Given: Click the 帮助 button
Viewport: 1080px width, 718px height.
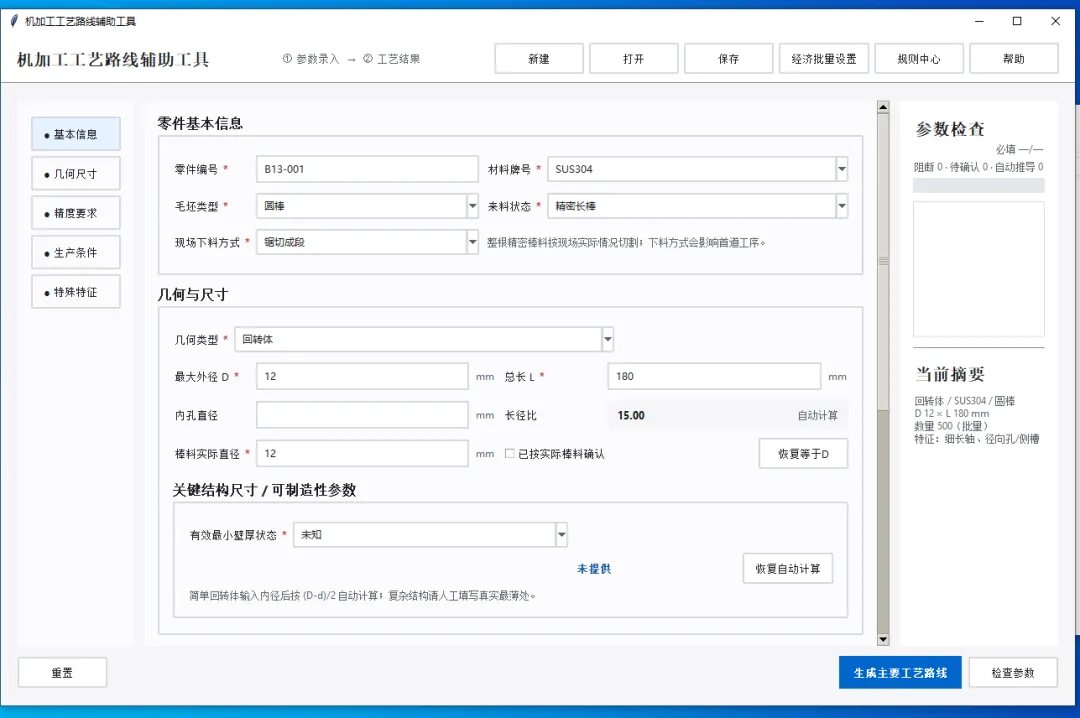Looking at the screenshot, I should click(1013, 59).
